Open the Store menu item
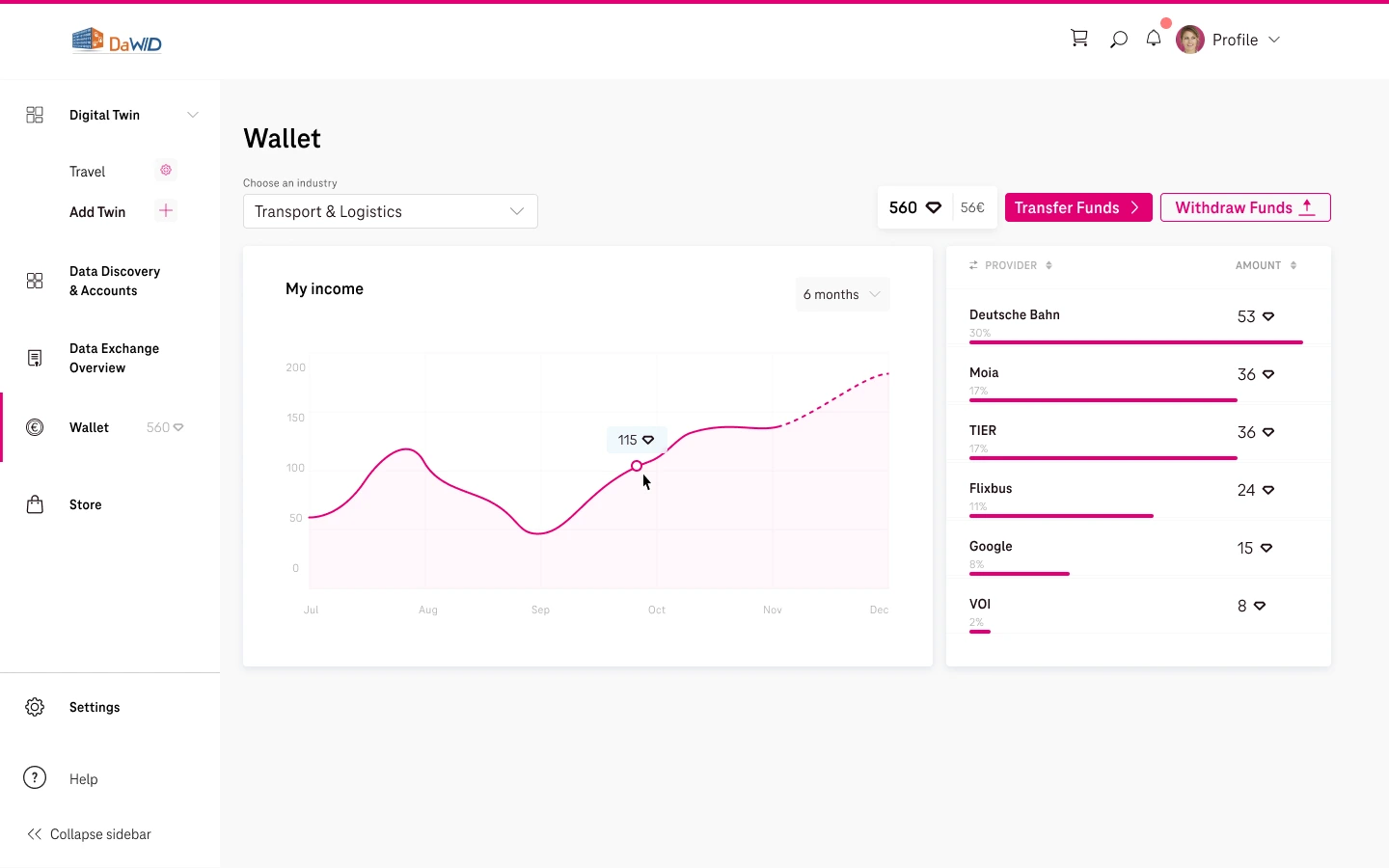 [85, 504]
